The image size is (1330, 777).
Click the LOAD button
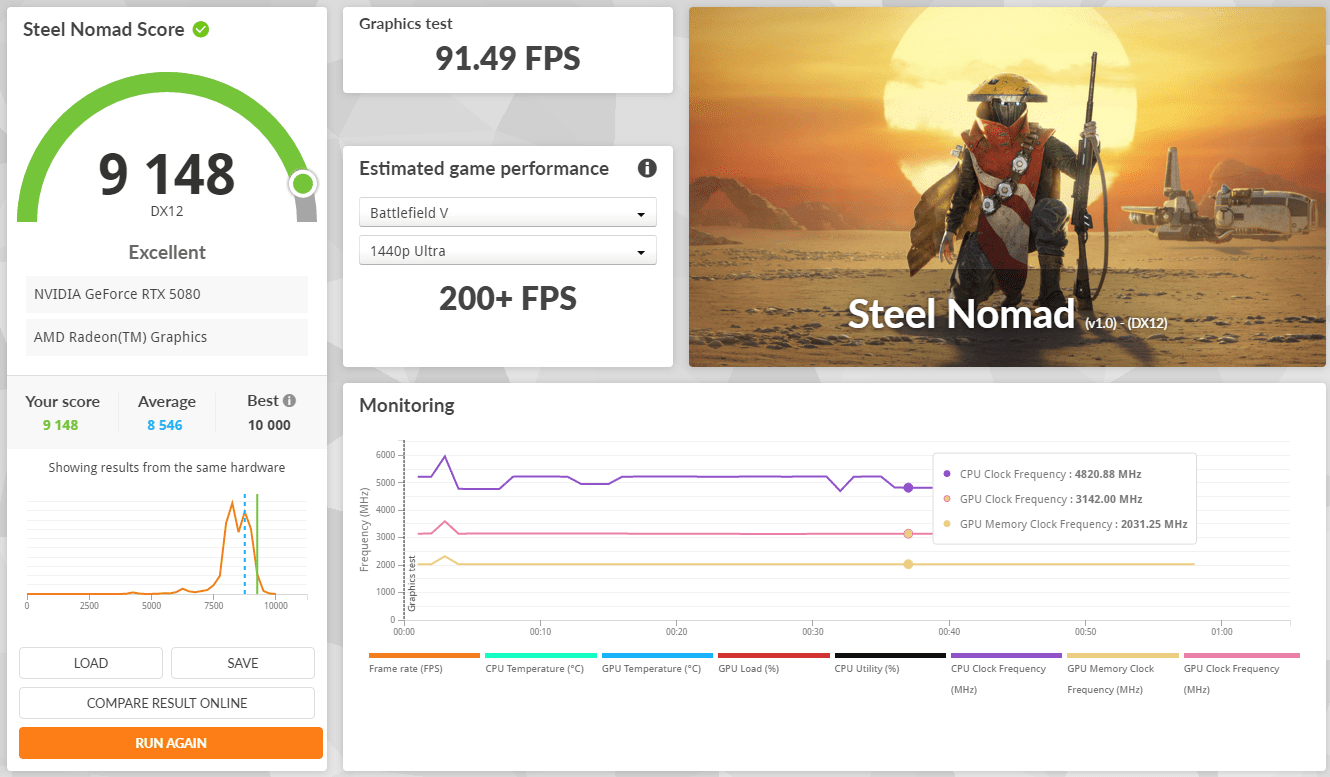(91, 663)
